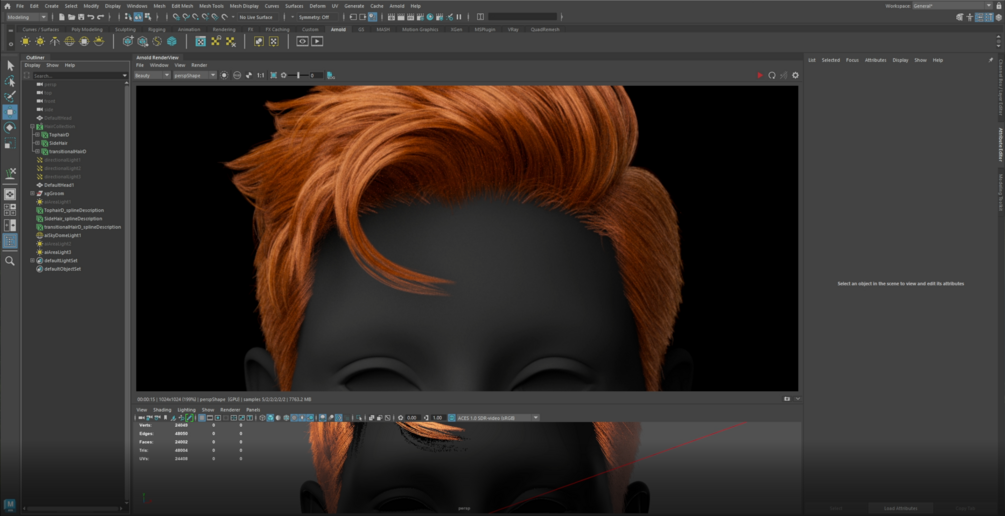Open the Arnold menu in main menu bar
Image resolution: width=1005 pixels, height=516 pixels.
pyautogui.click(x=397, y=6)
